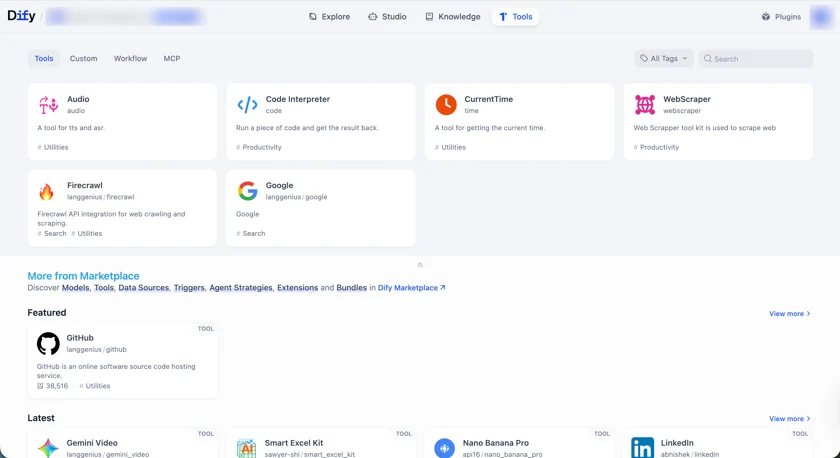Click the Dify logo

pyautogui.click(x=21, y=16)
